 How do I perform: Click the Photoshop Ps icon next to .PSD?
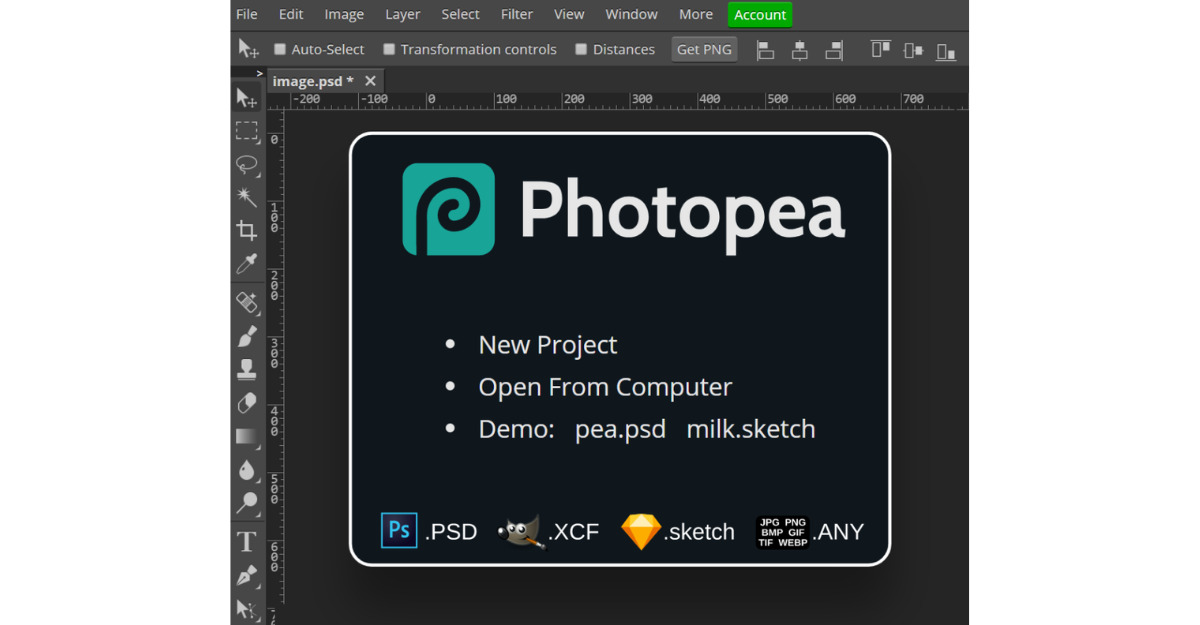click(x=399, y=530)
